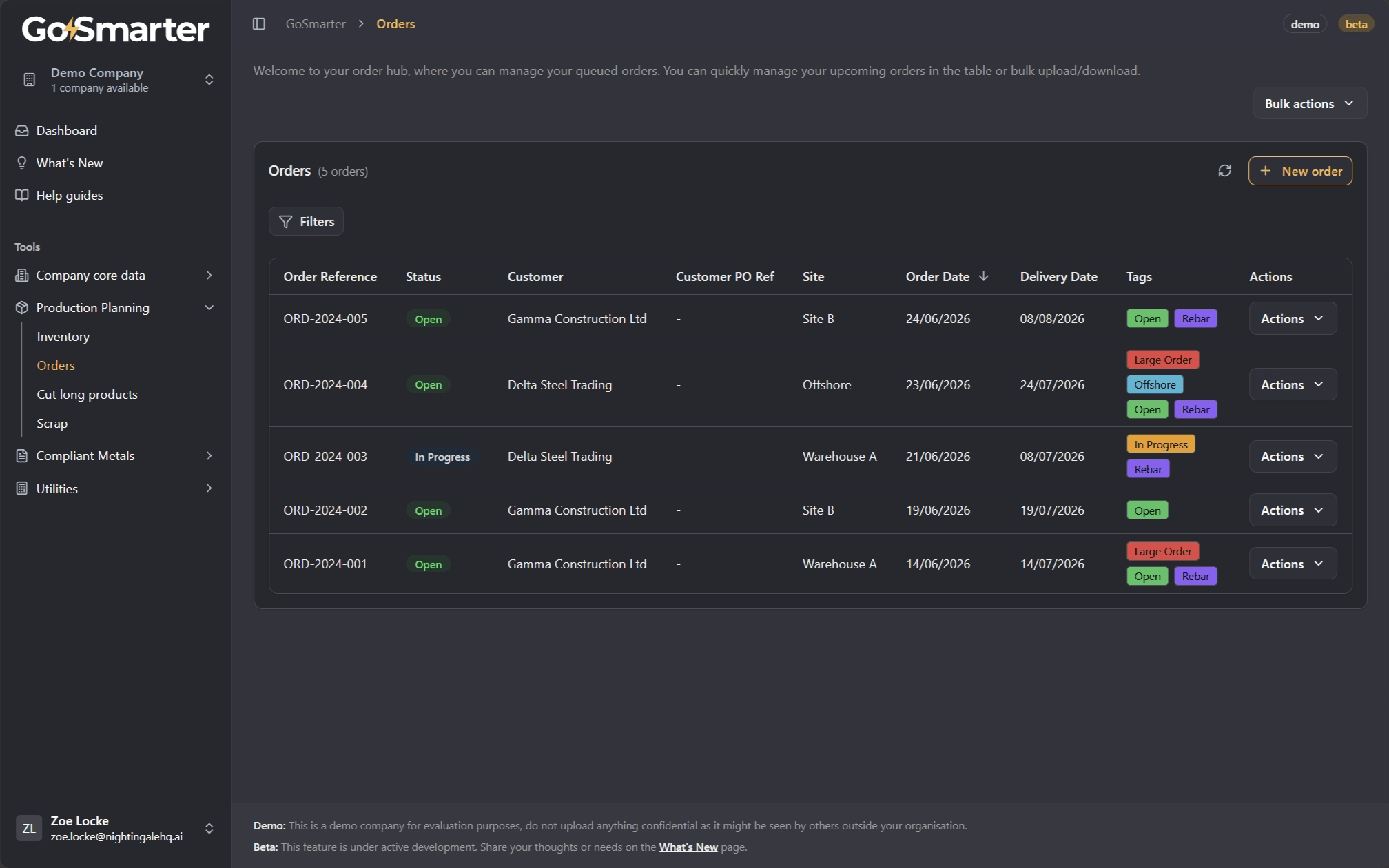Viewport: 1389px width, 868px height.
Task: Expand the Utilities menu
Action: [x=209, y=488]
